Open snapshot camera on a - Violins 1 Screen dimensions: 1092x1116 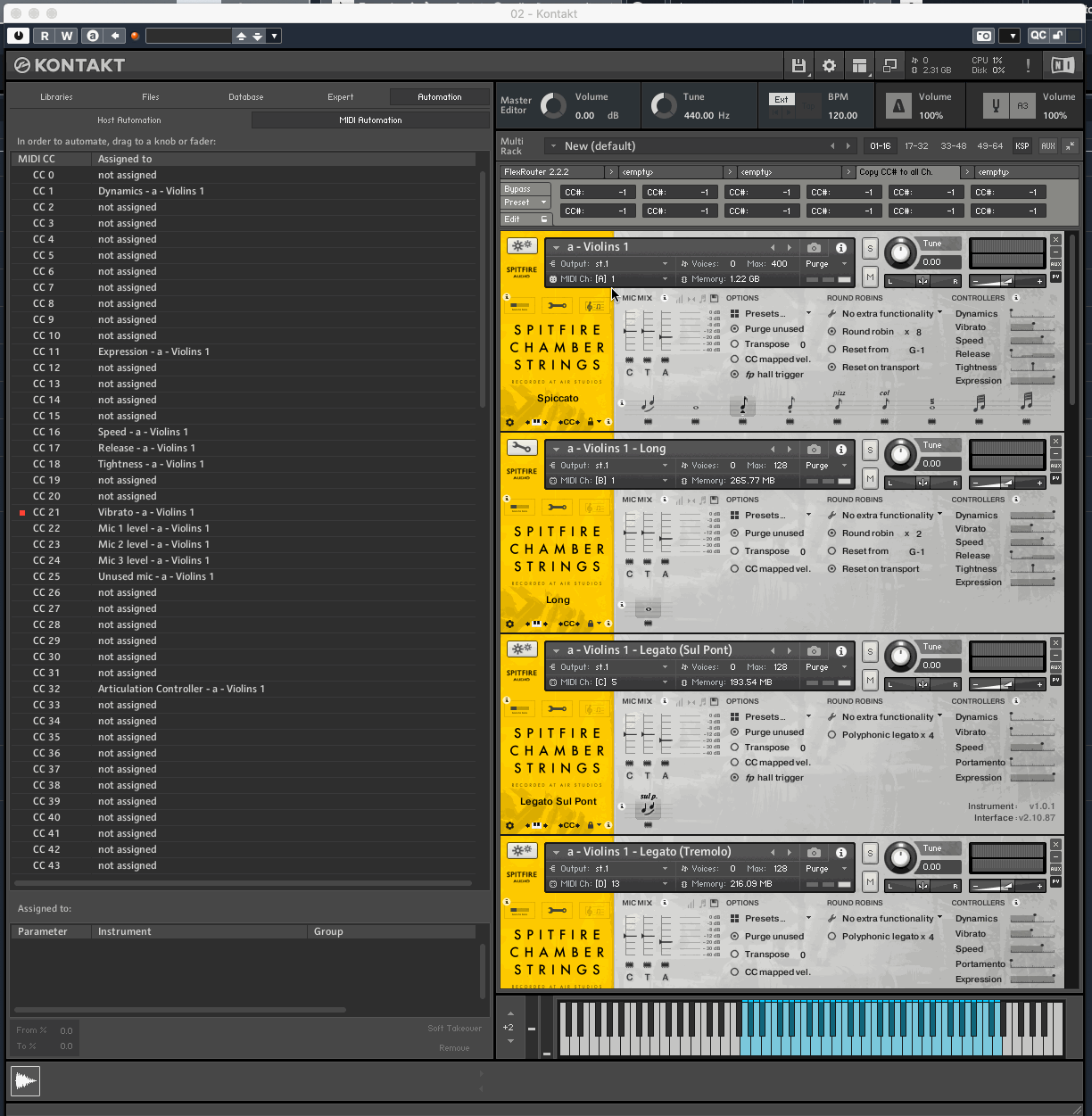(814, 247)
